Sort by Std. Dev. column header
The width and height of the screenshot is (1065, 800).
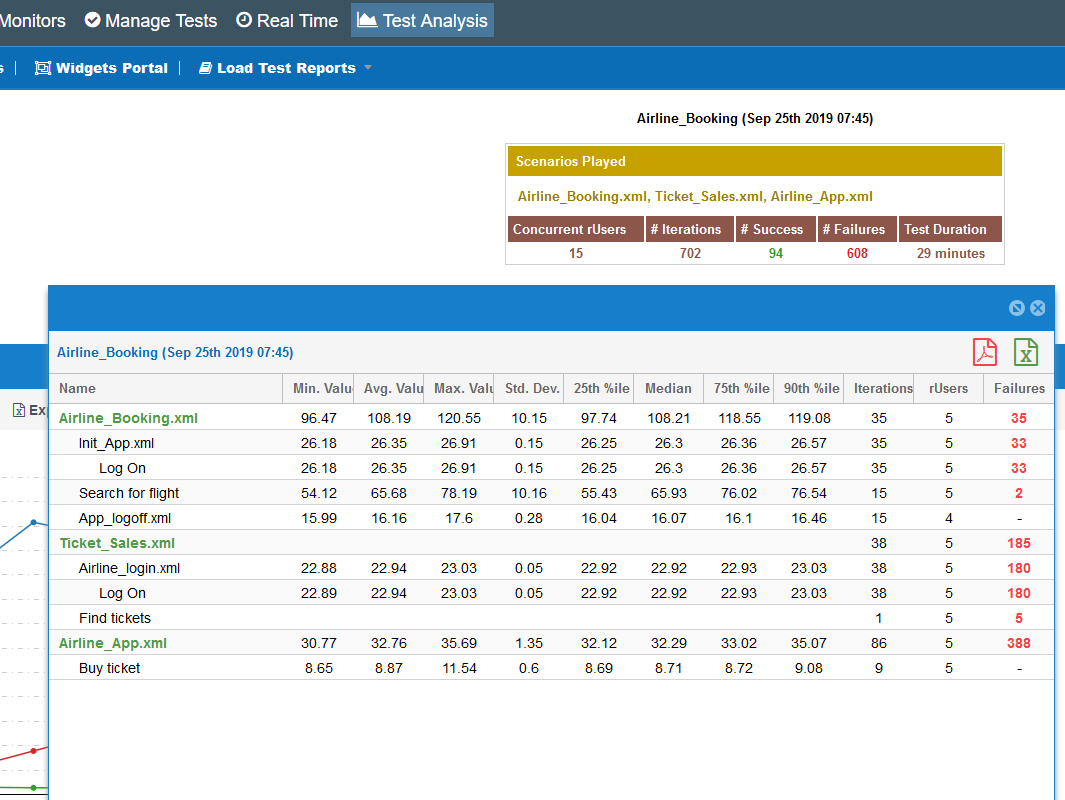point(530,388)
